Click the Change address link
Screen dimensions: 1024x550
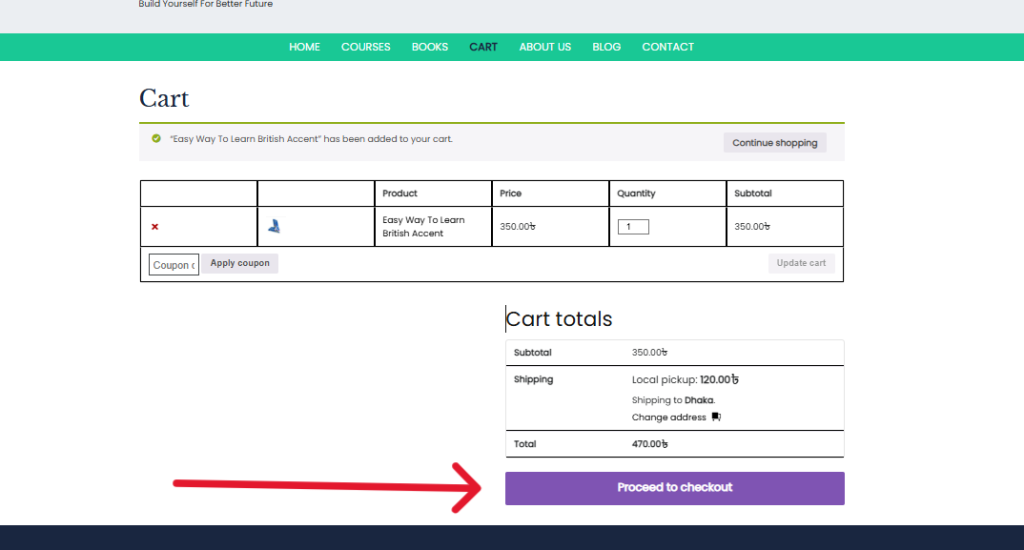coord(669,417)
